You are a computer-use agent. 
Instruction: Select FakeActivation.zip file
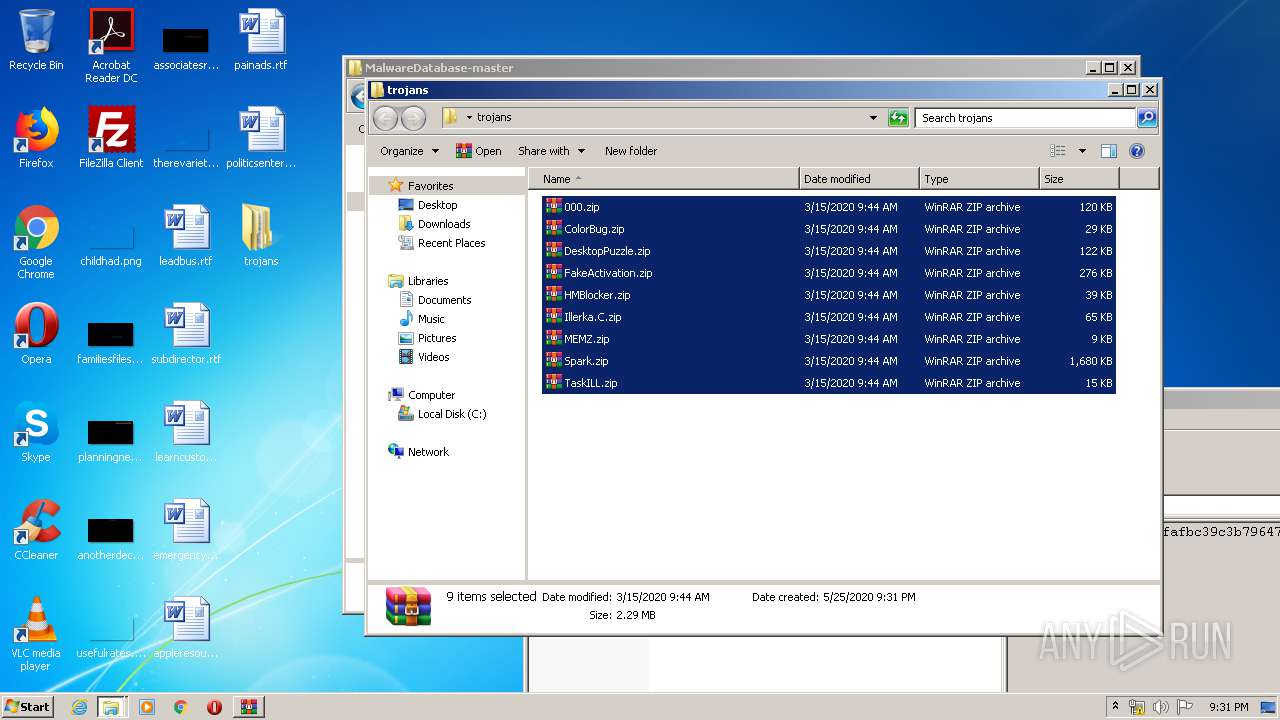tap(829, 273)
